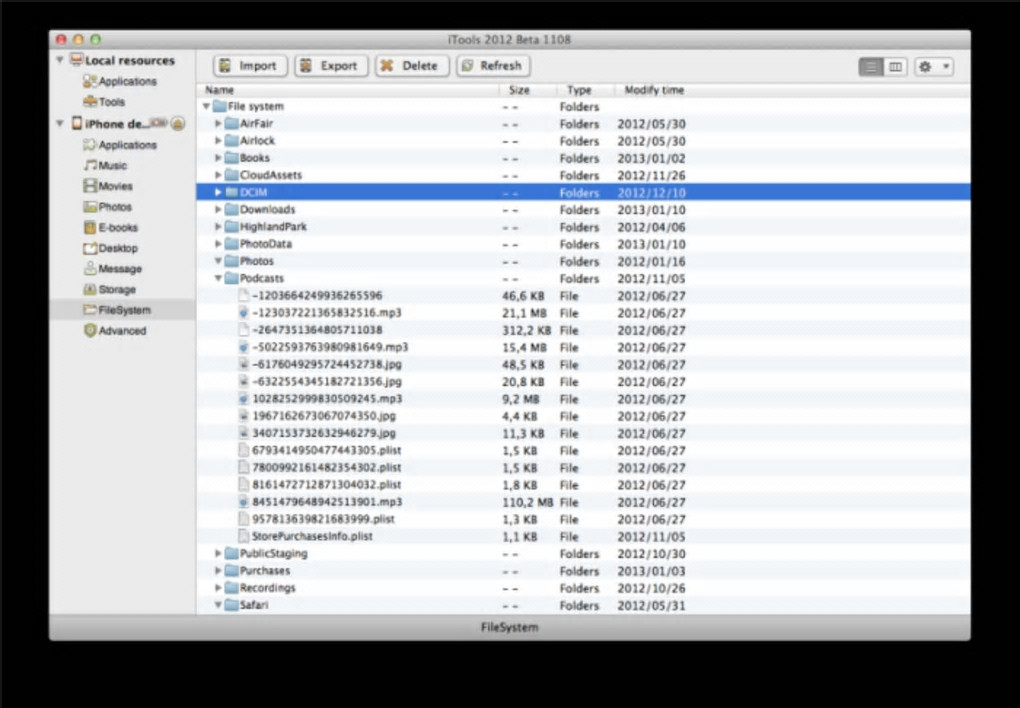The width and height of the screenshot is (1020, 708).
Task: Open the gear settings dropdown
Action: 933,66
